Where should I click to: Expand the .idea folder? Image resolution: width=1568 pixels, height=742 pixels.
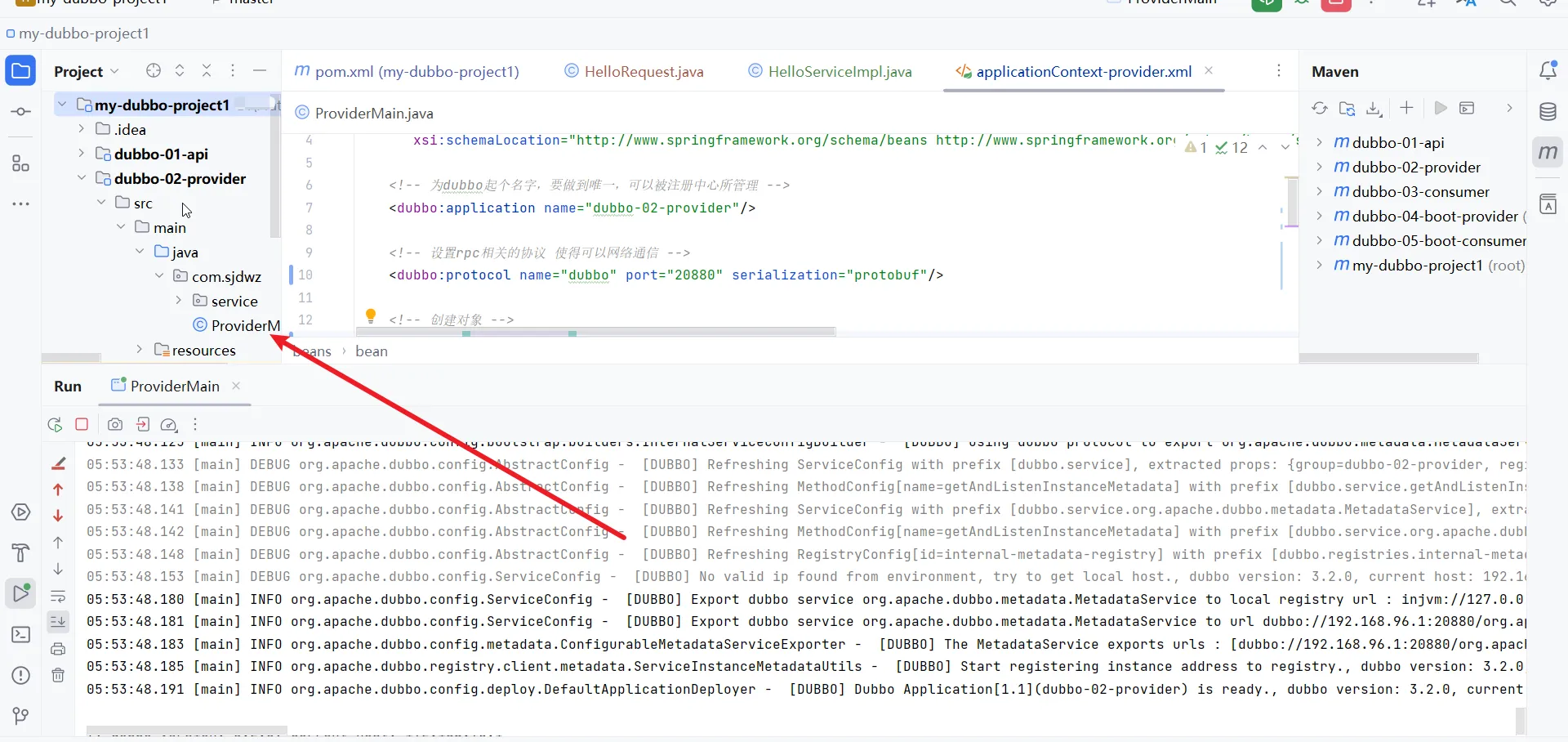pyautogui.click(x=81, y=129)
